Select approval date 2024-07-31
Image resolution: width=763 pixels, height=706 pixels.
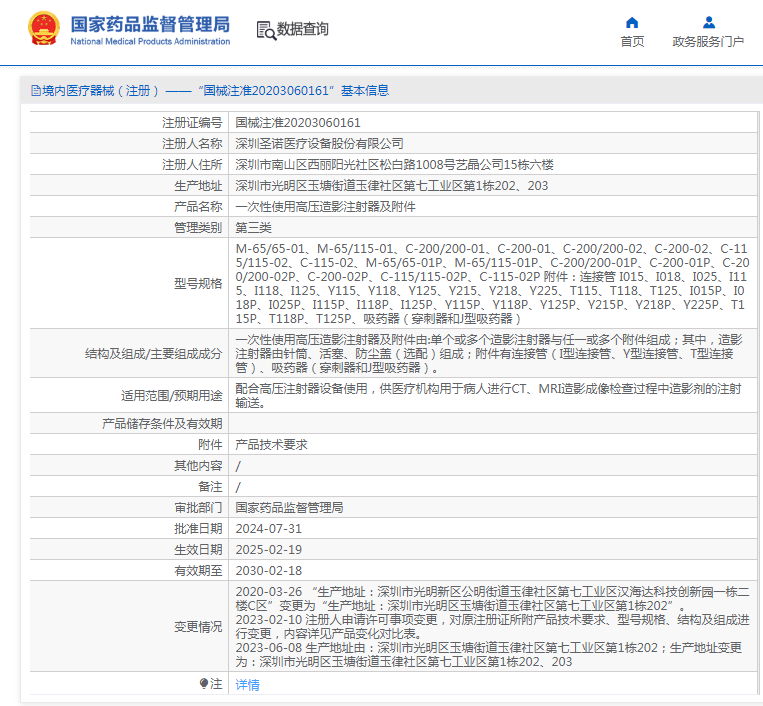(x=269, y=528)
